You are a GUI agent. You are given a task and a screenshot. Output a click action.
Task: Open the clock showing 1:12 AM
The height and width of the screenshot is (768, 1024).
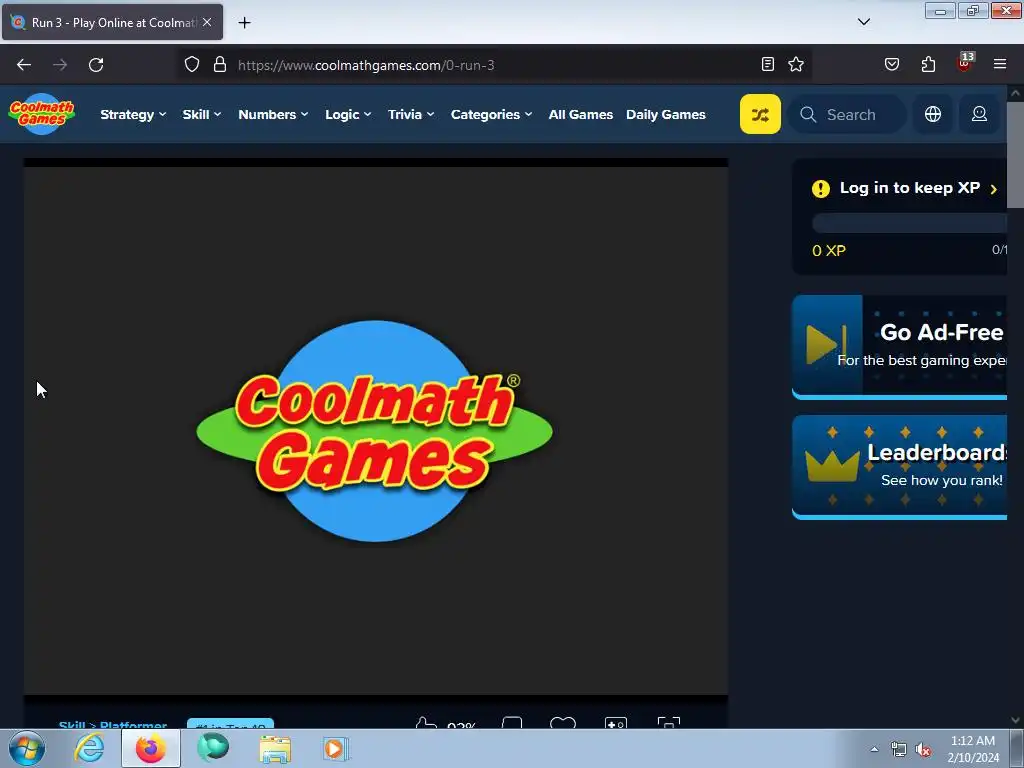(x=973, y=749)
